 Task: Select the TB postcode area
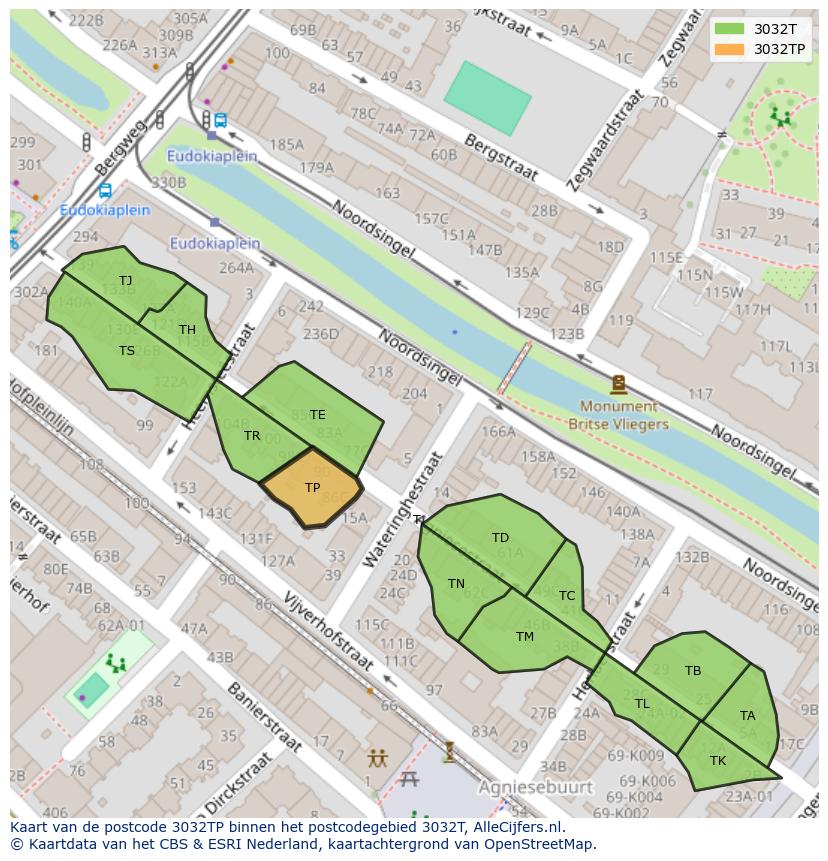pyautogui.click(x=693, y=670)
